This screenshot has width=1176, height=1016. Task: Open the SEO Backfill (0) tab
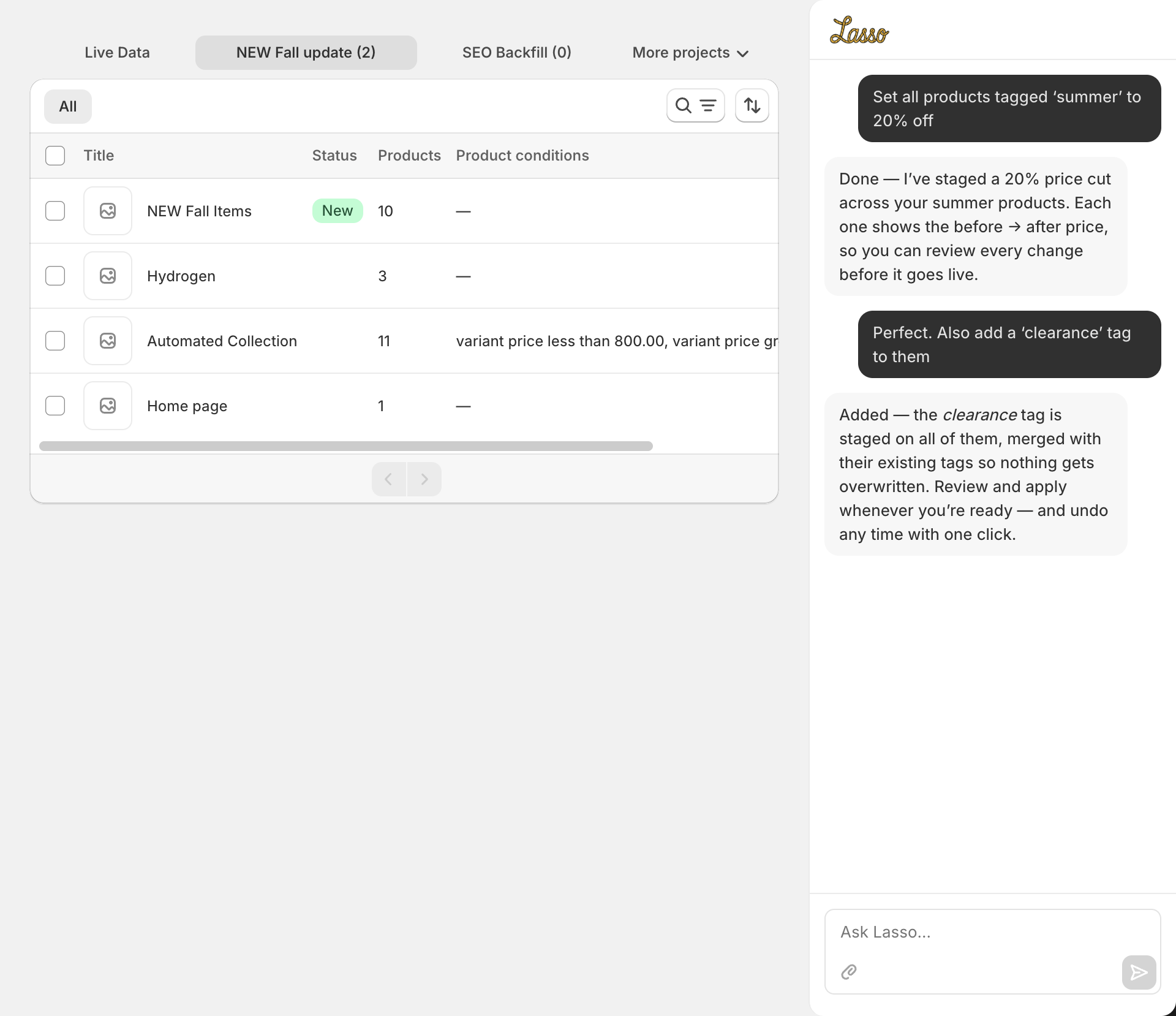[x=517, y=53]
